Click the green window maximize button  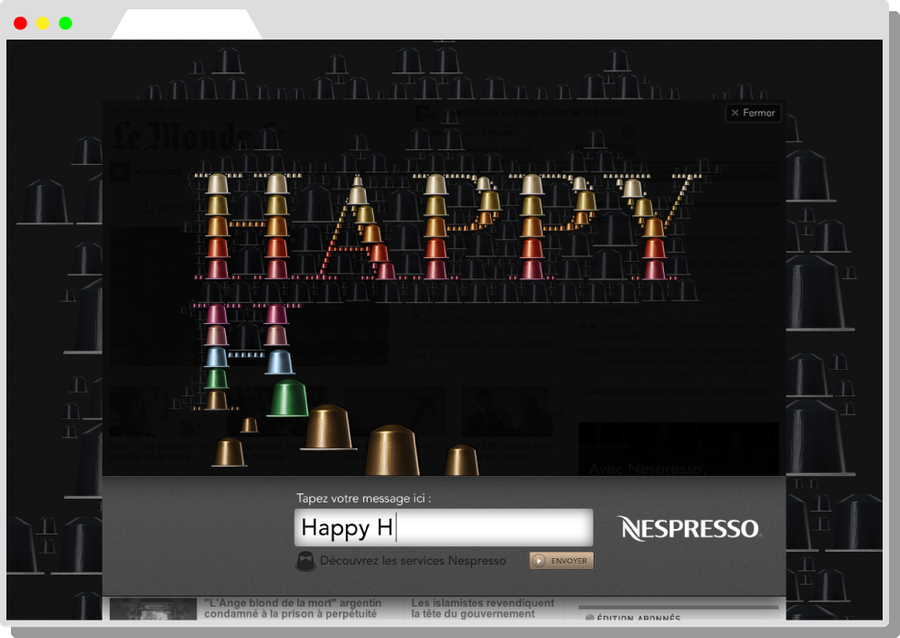(65, 23)
